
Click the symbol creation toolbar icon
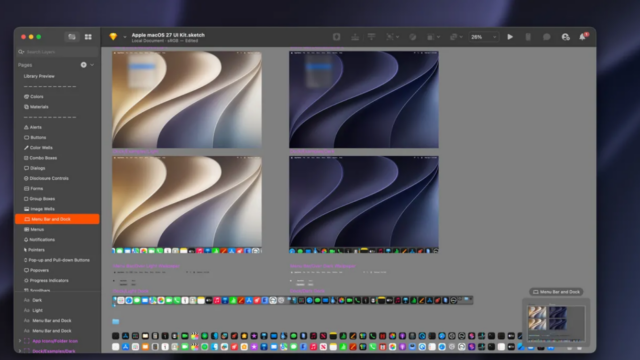tap(430, 37)
